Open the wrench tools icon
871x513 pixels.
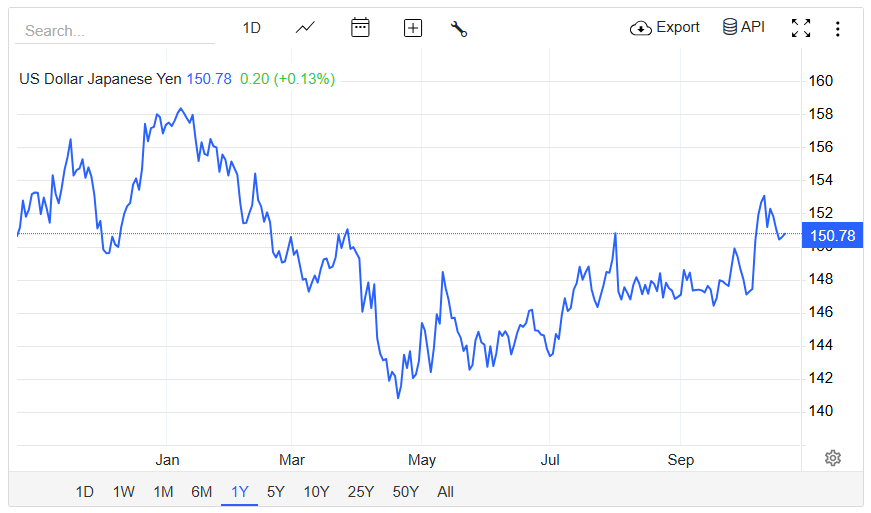(459, 28)
